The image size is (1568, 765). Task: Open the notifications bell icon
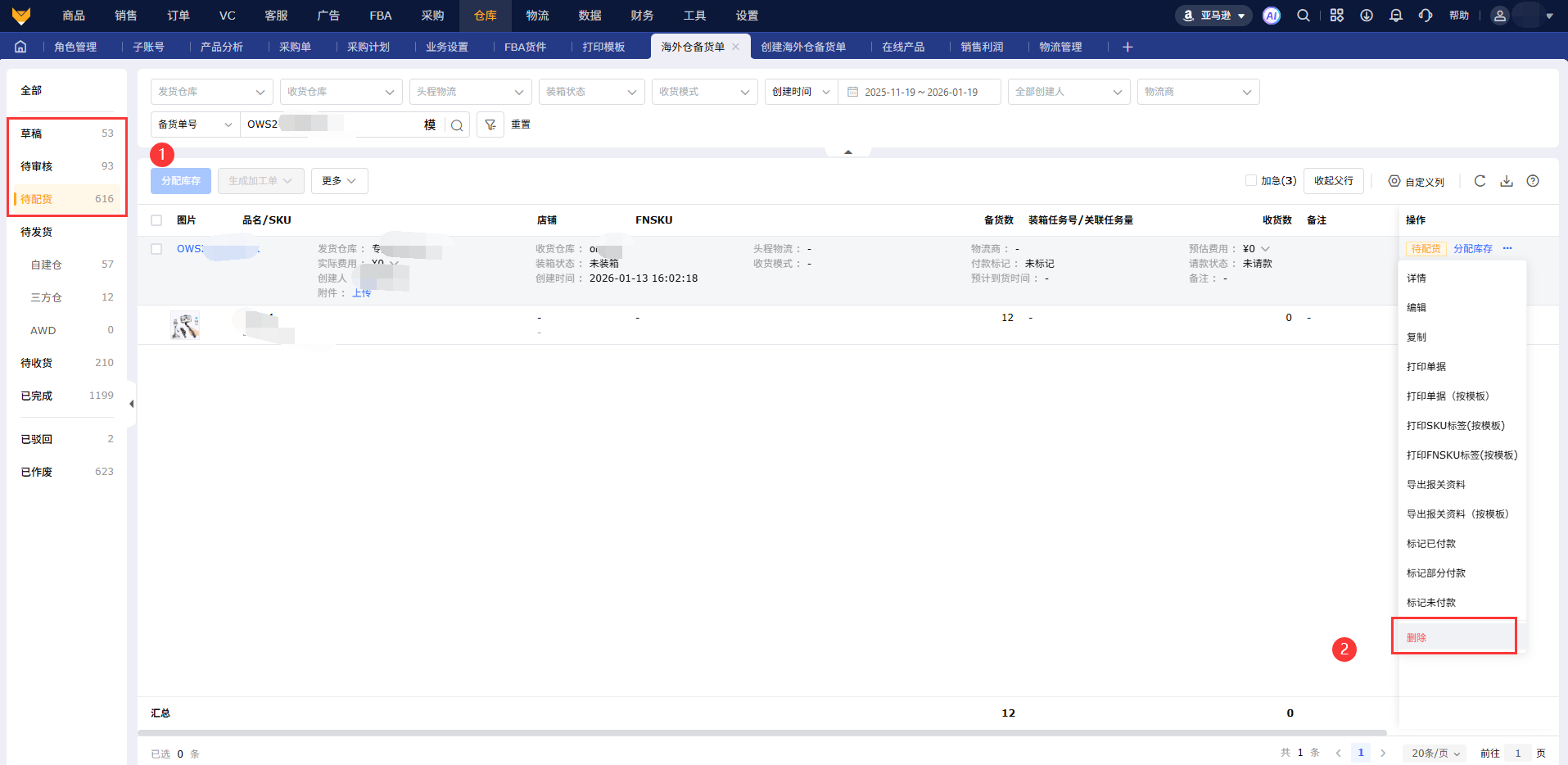point(1396,16)
